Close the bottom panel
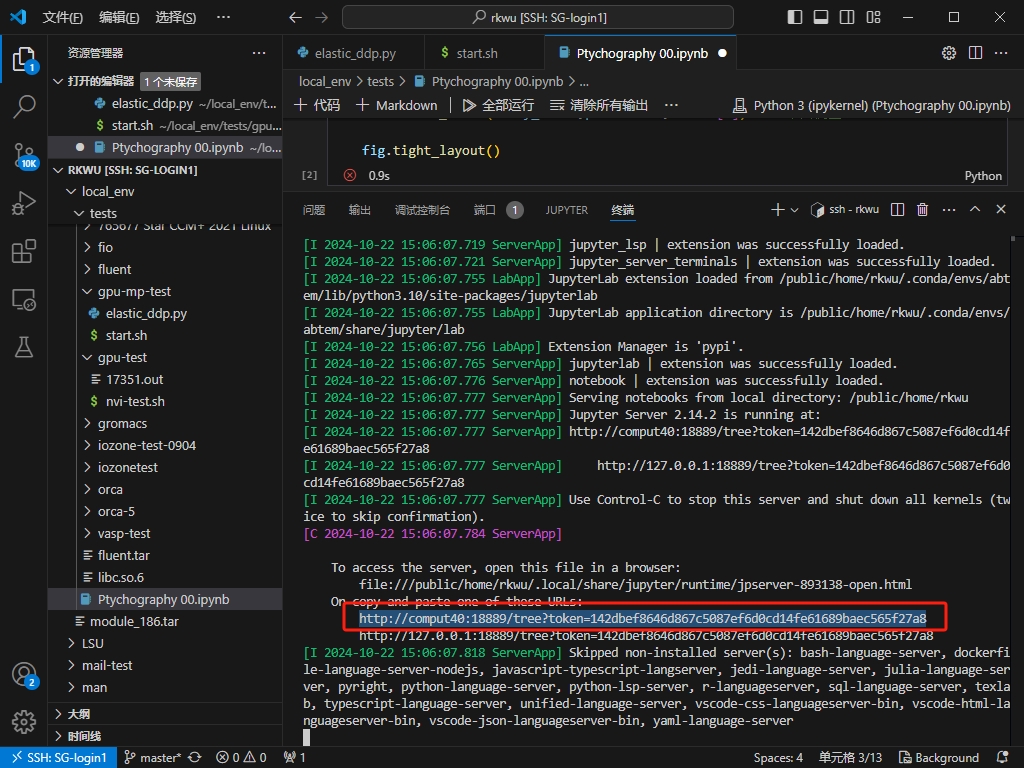 pos(1000,210)
